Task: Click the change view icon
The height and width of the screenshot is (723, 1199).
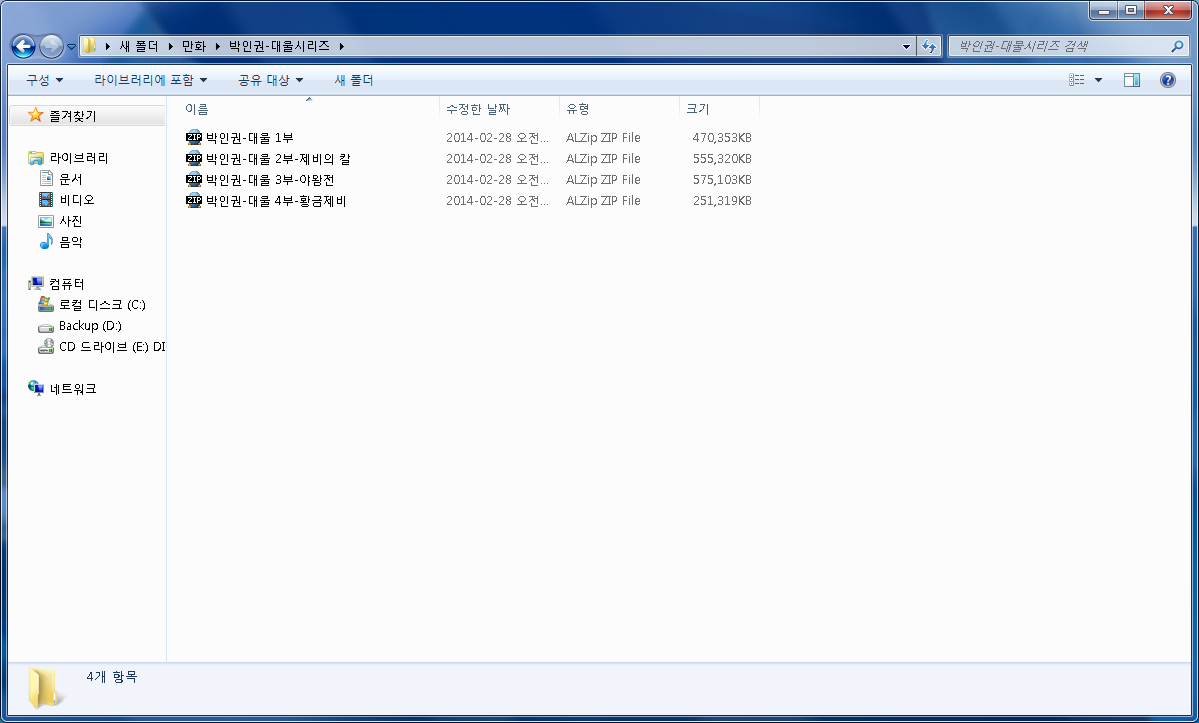Action: 1077,80
